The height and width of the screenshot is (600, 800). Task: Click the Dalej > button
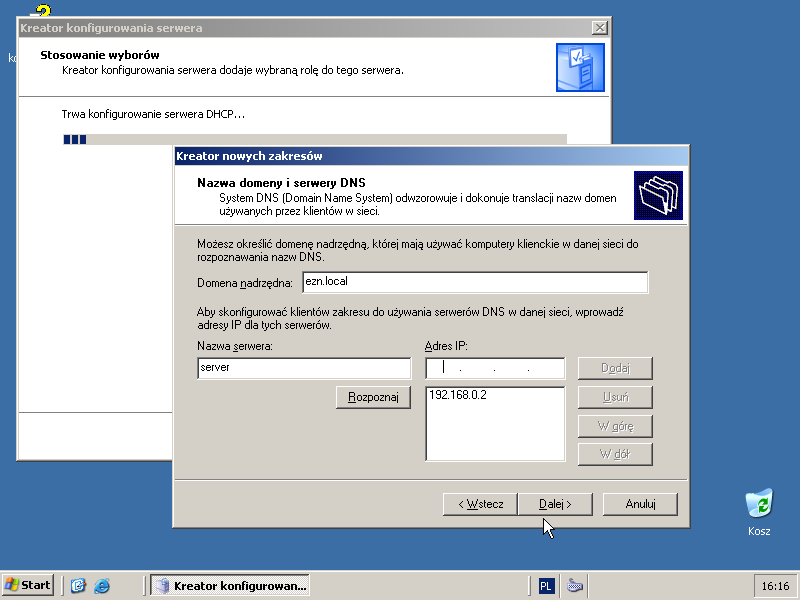555,504
